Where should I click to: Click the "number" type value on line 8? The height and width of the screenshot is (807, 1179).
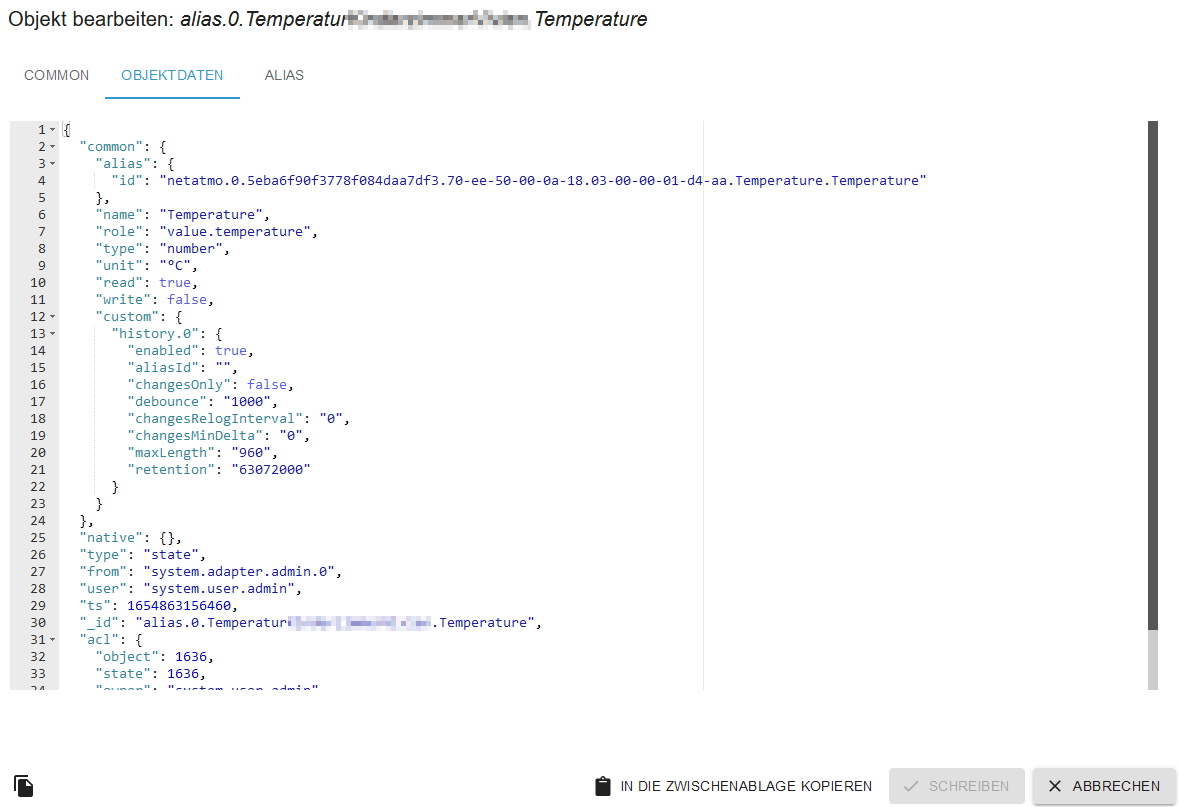191,249
